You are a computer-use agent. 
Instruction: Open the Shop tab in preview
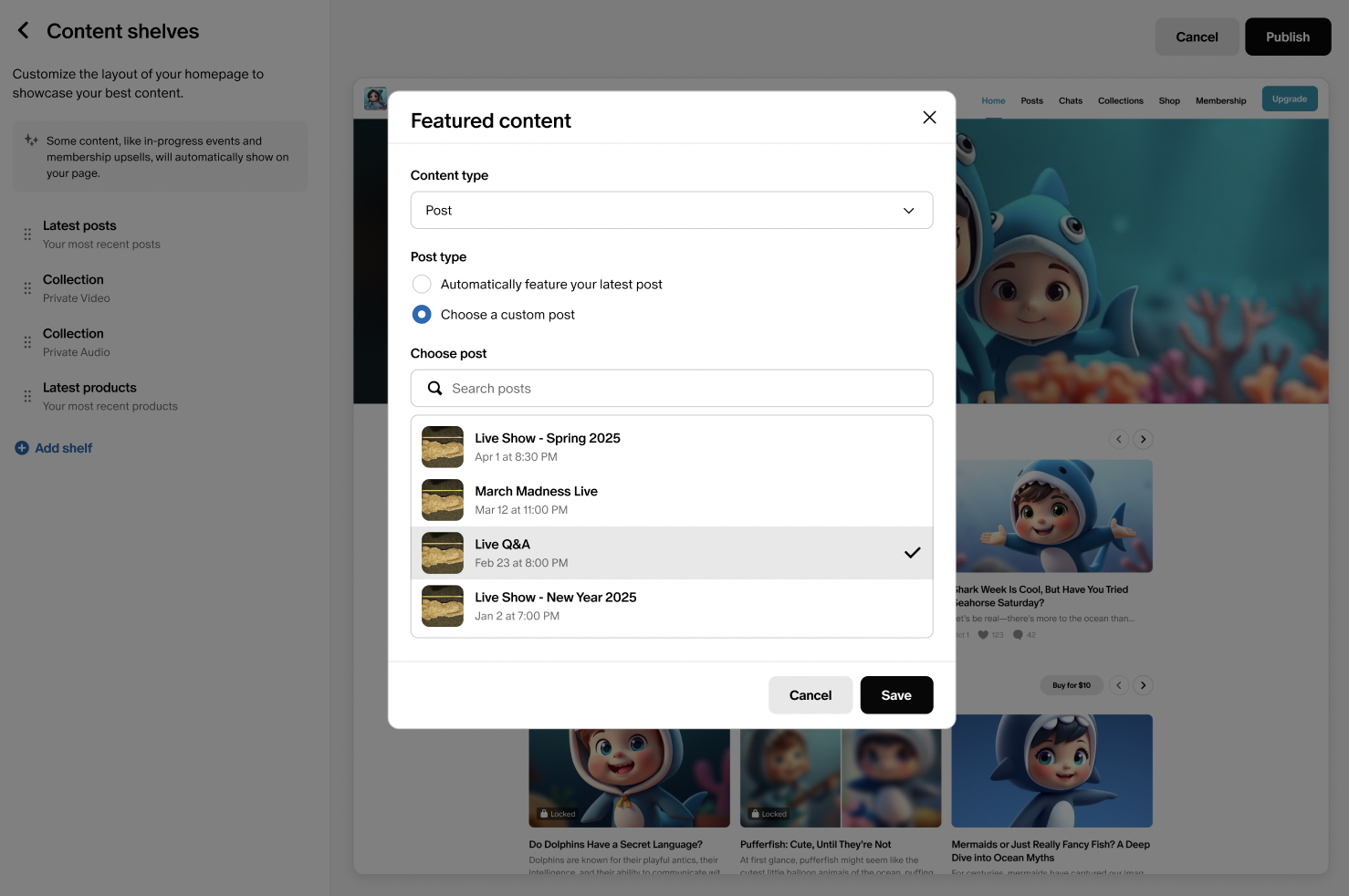pyautogui.click(x=1169, y=101)
